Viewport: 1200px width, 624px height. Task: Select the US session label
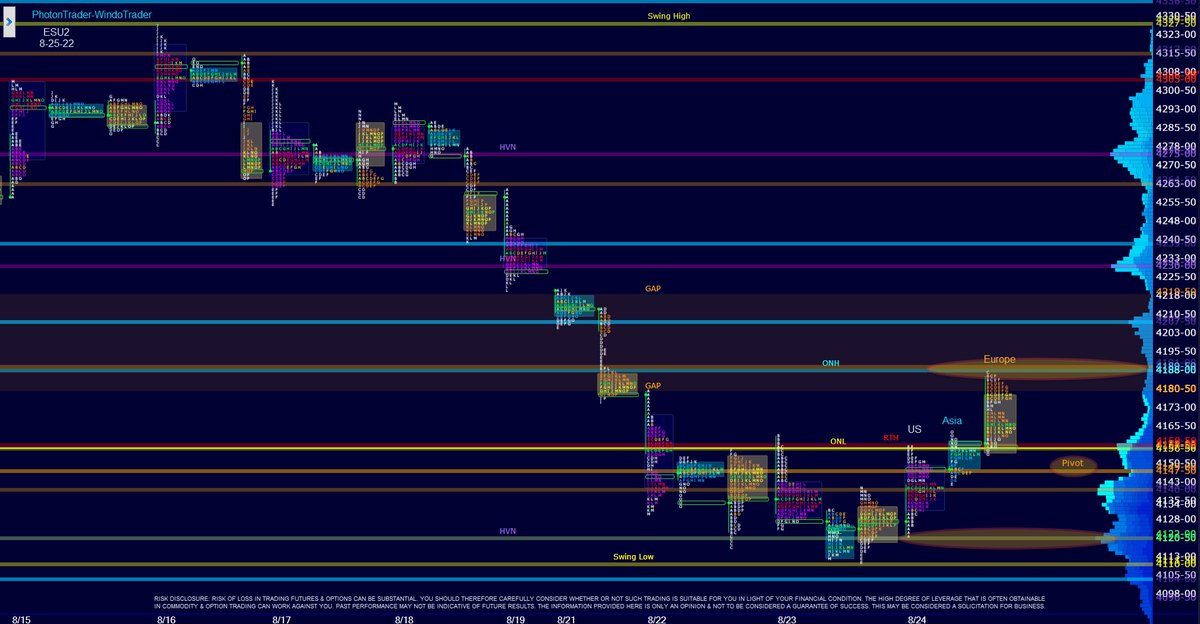(x=914, y=429)
